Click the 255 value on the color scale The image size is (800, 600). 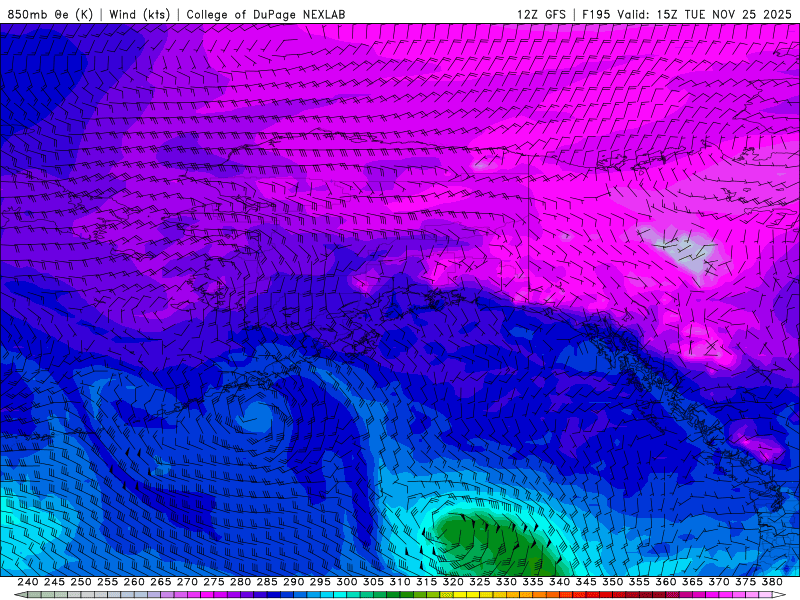click(107, 582)
